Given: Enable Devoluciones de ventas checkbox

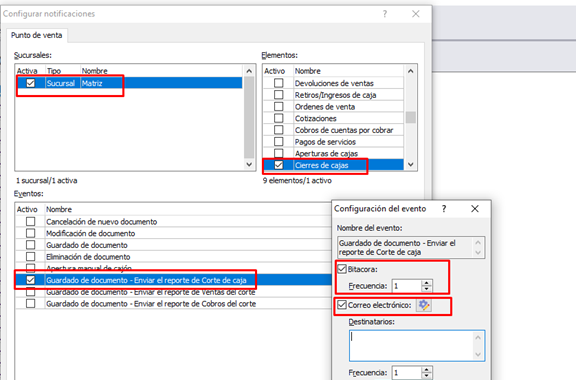Looking at the screenshot, I should (279, 83).
